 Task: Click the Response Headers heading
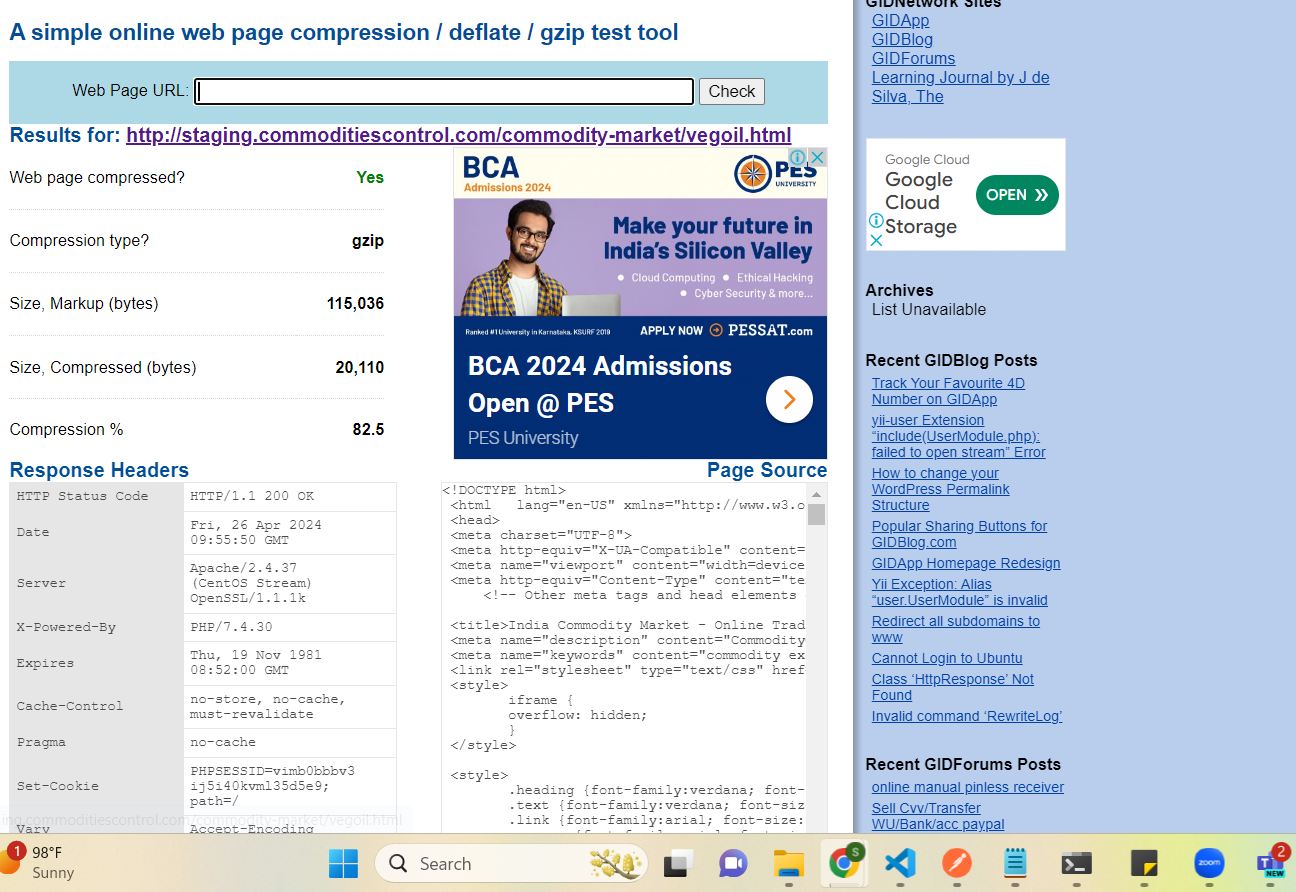pyautogui.click(x=99, y=470)
